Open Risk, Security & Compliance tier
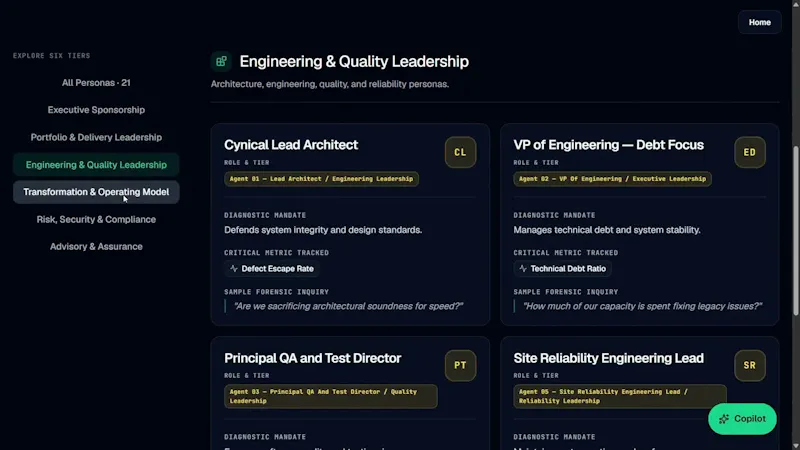 [96, 219]
